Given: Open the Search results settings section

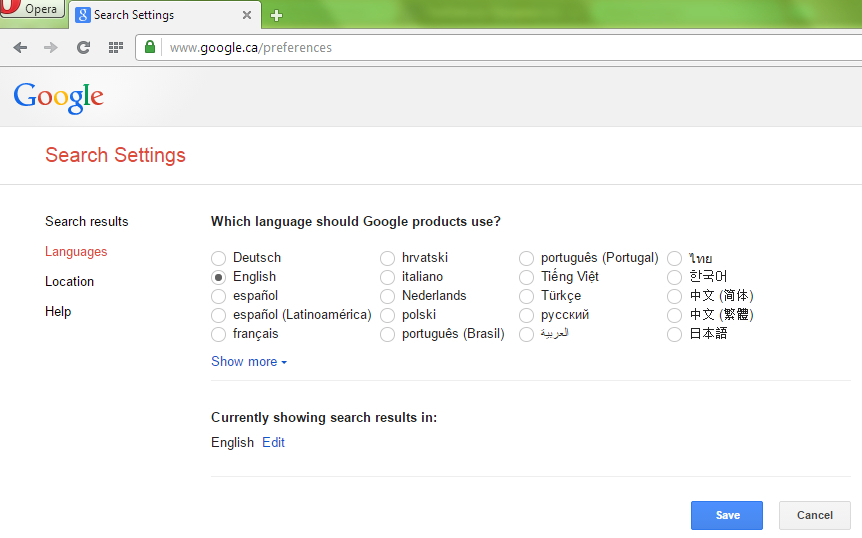Looking at the screenshot, I should click(87, 221).
